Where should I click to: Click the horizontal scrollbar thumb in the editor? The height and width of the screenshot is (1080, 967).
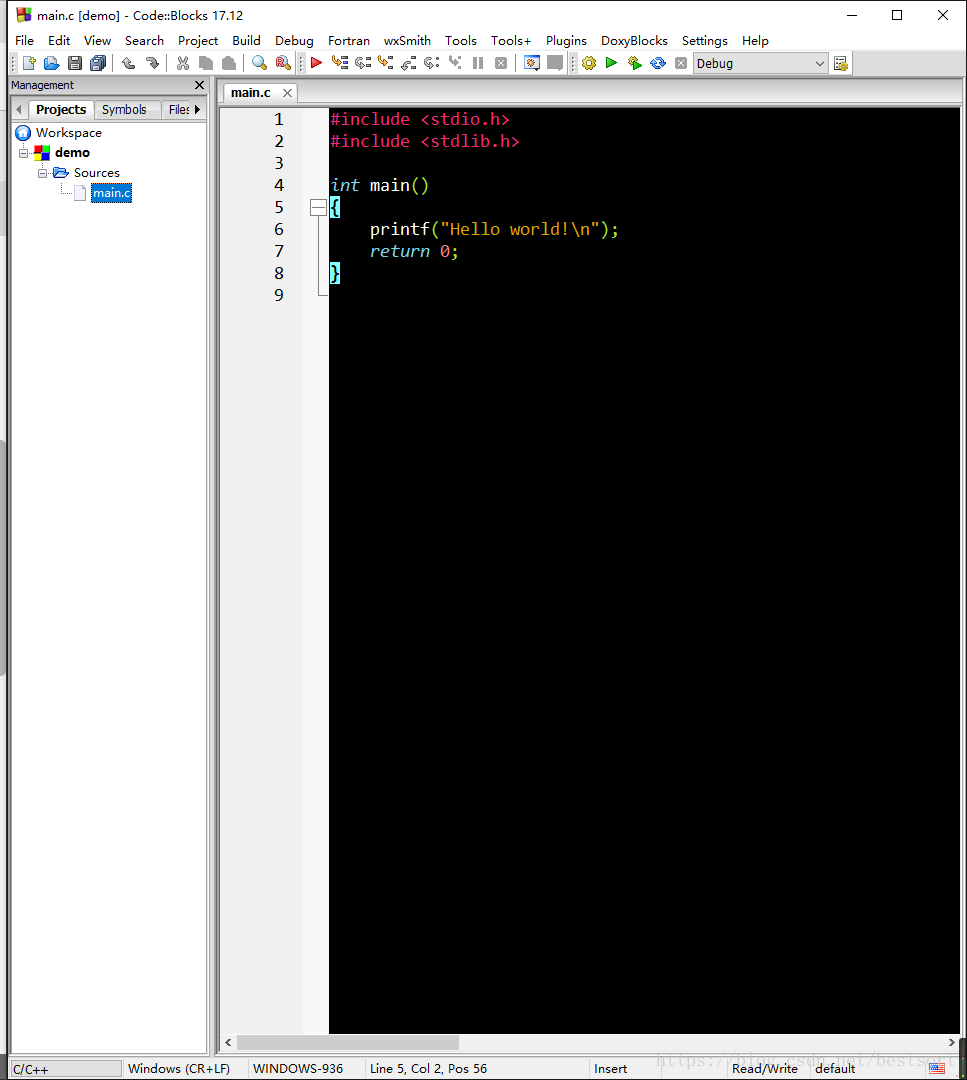348,1042
